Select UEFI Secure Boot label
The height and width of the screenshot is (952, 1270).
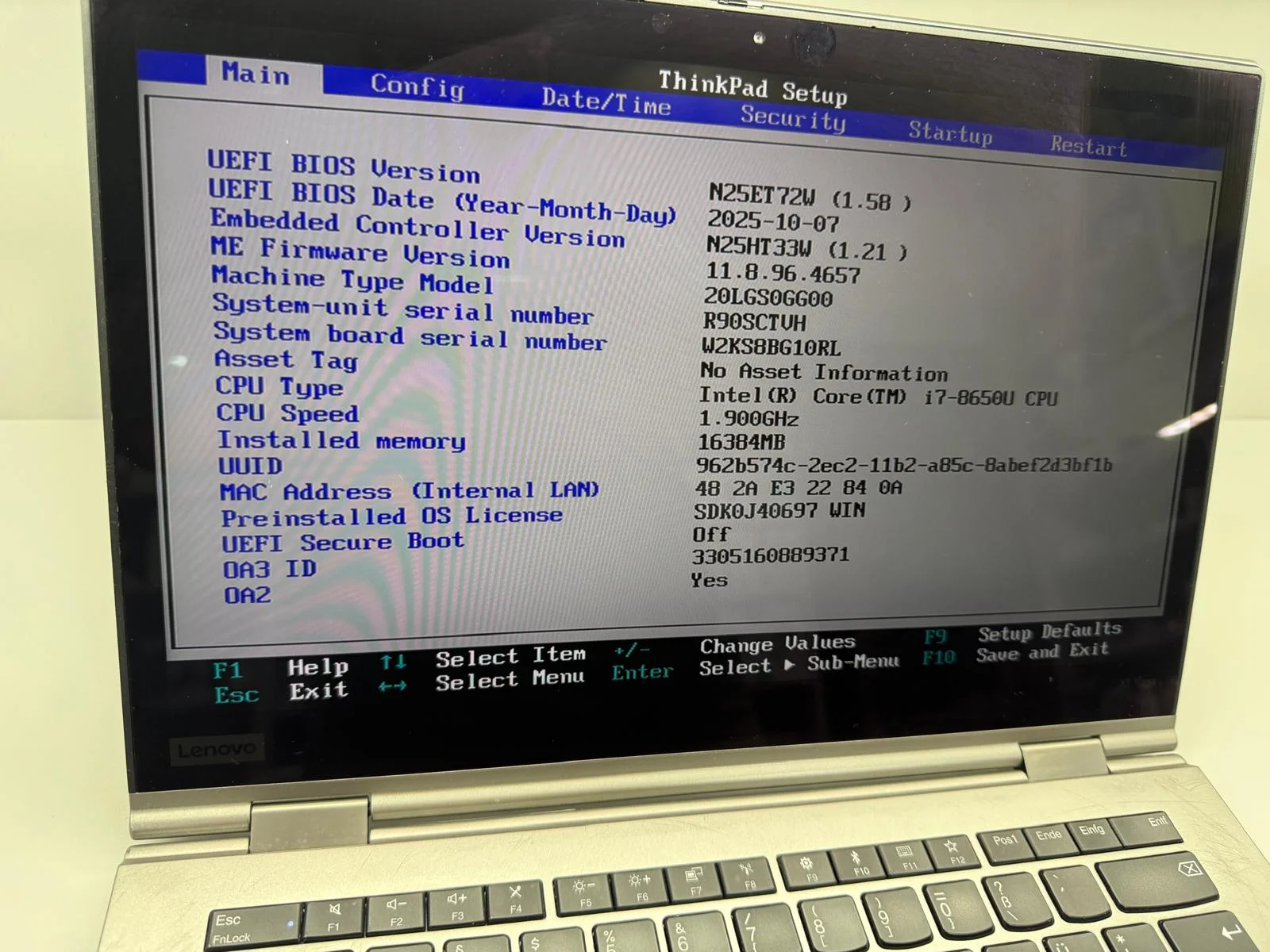point(343,543)
